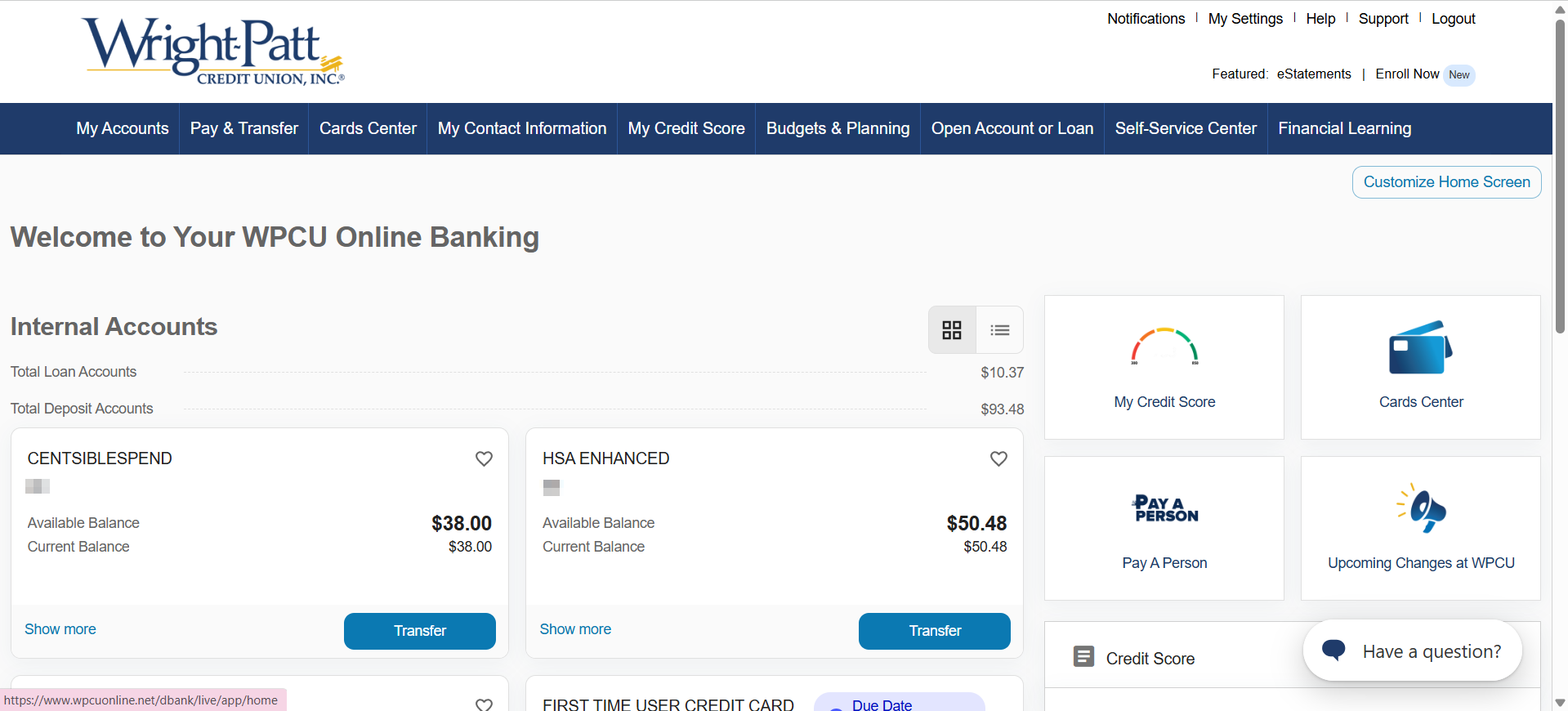Click the chat bubble Have a question
Viewport: 1568px width, 711px height.
coord(1413,651)
